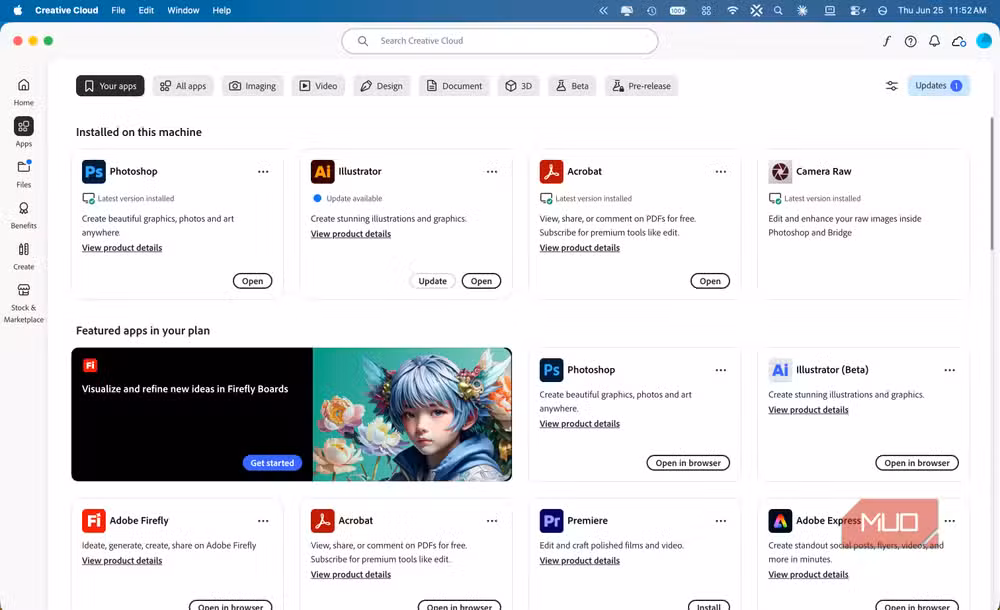This screenshot has height=610, width=1000.
Task: Click the Acrobat icon in Featured apps
Action: tap(323, 521)
